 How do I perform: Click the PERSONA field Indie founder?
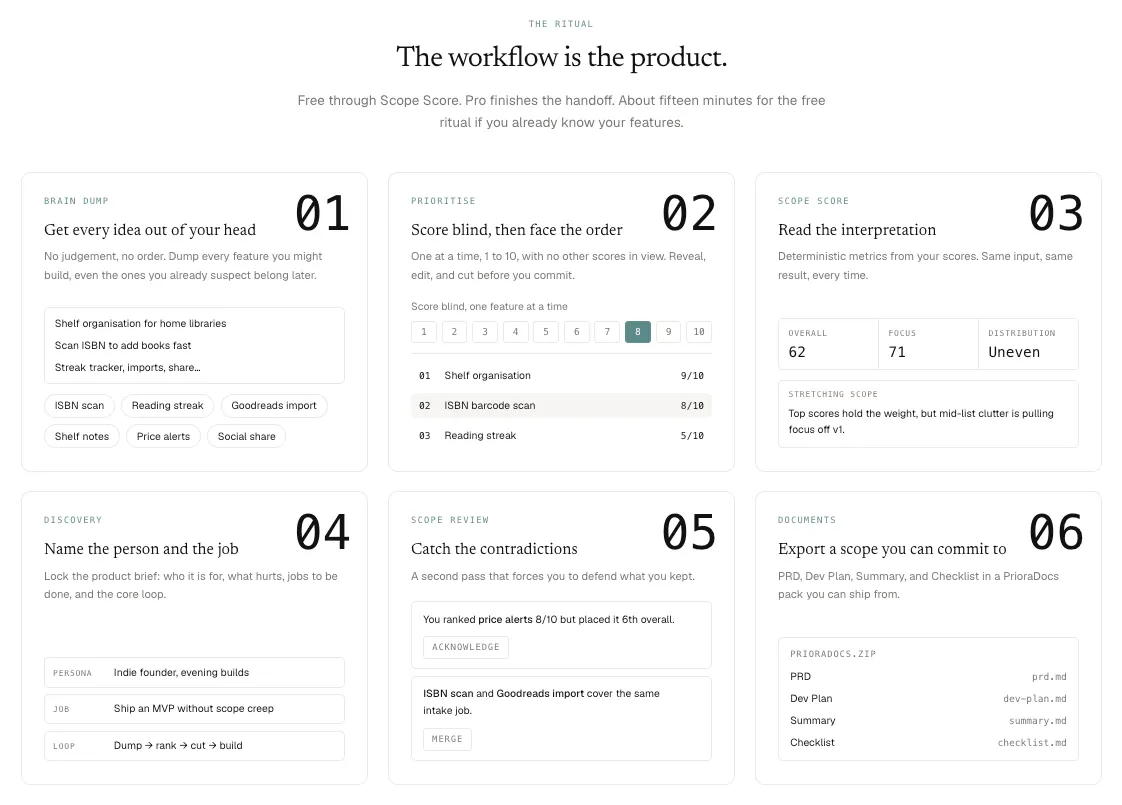tap(194, 673)
